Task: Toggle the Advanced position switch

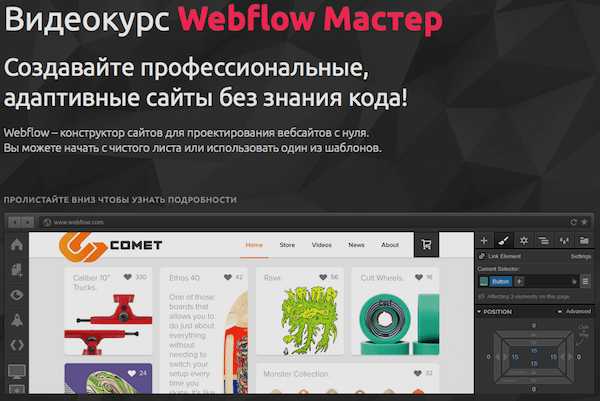Action: pyautogui.click(x=559, y=311)
